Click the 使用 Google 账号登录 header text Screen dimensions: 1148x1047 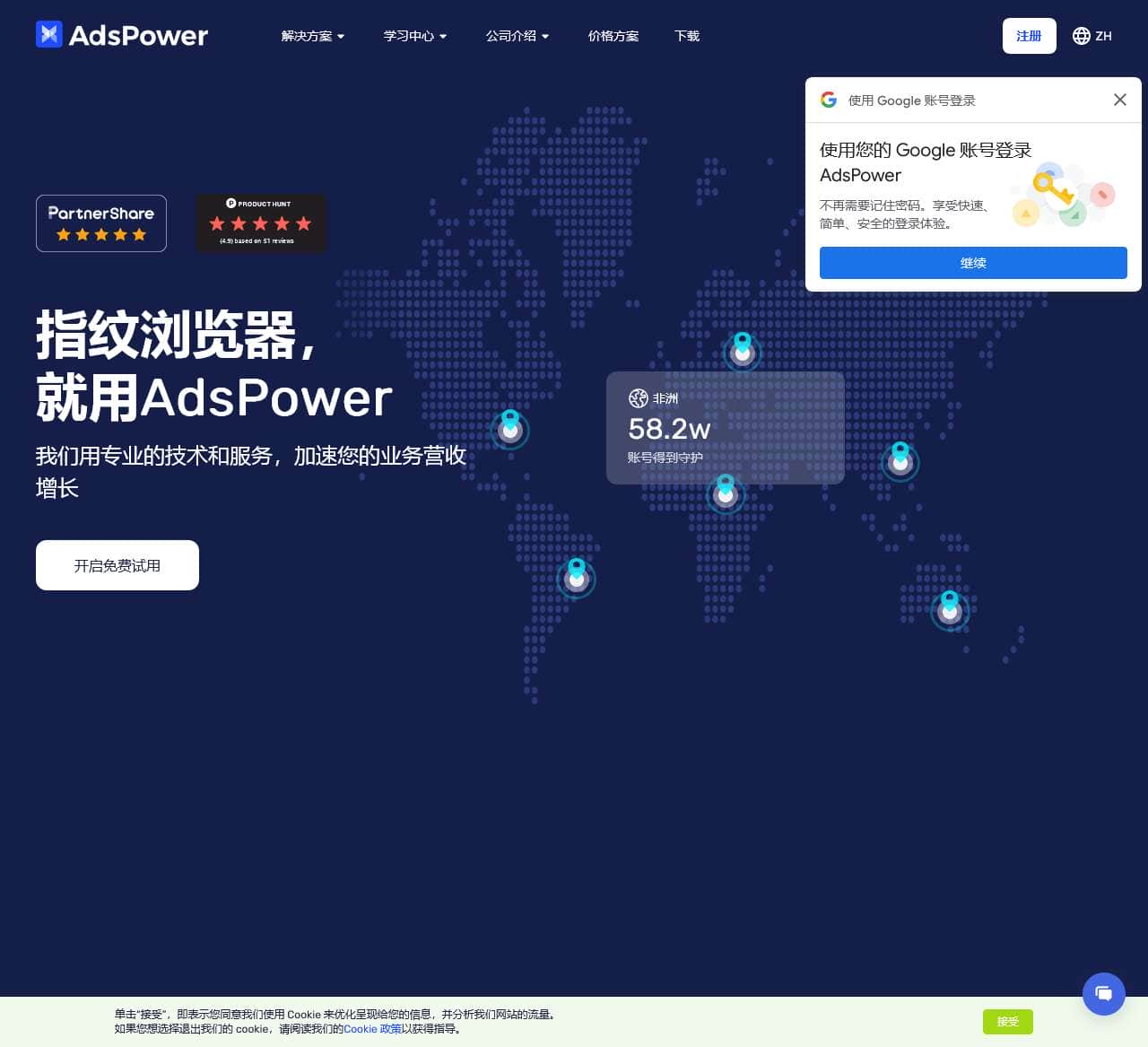click(x=912, y=100)
